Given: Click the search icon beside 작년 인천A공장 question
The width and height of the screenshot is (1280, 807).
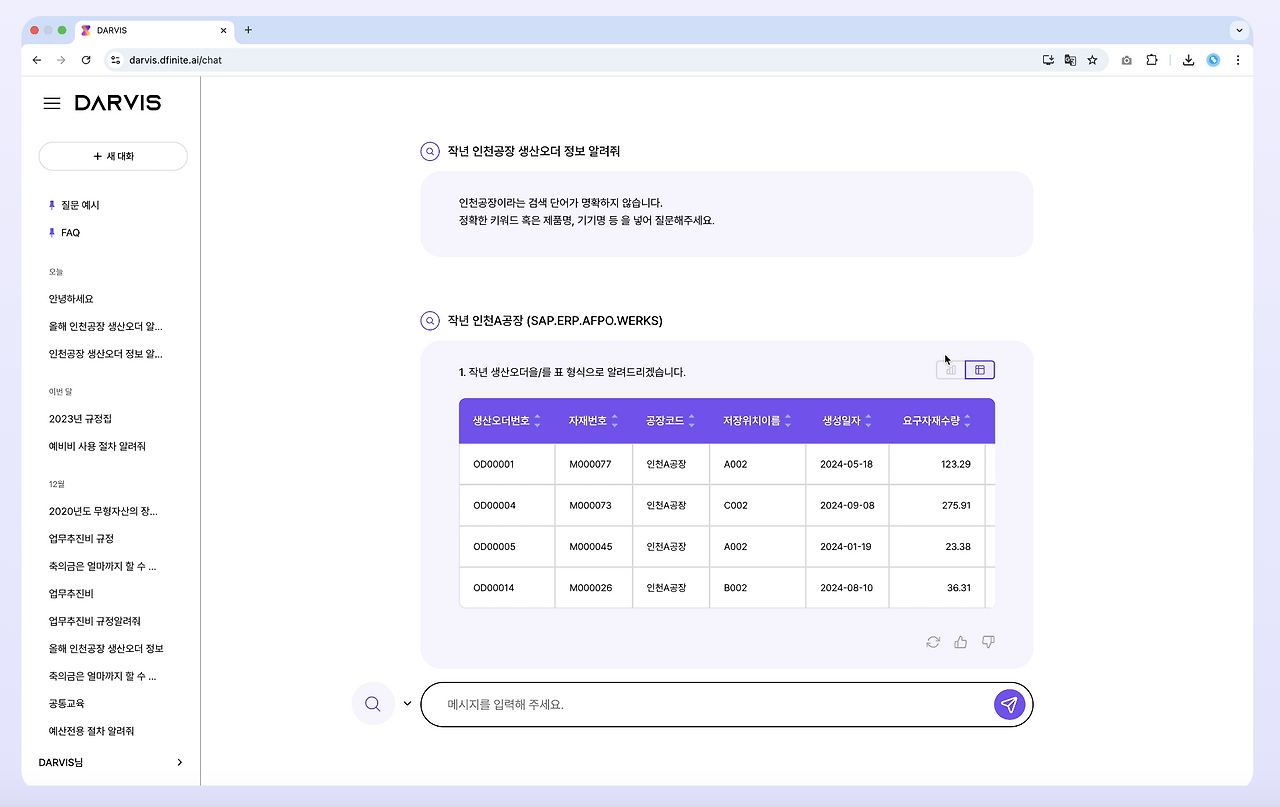Looking at the screenshot, I should [430, 321].
